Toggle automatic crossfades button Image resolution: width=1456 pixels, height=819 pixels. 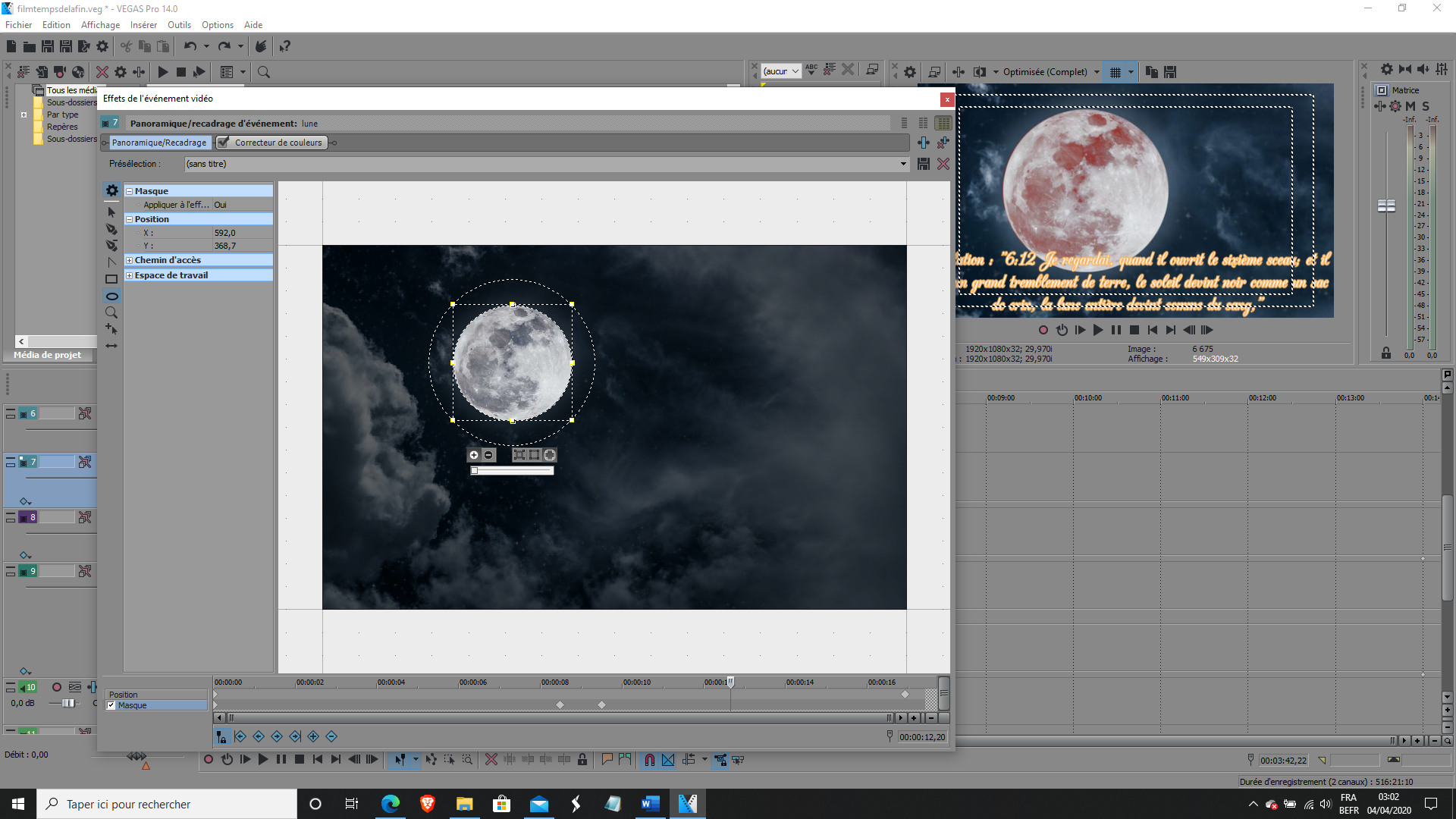668,760
